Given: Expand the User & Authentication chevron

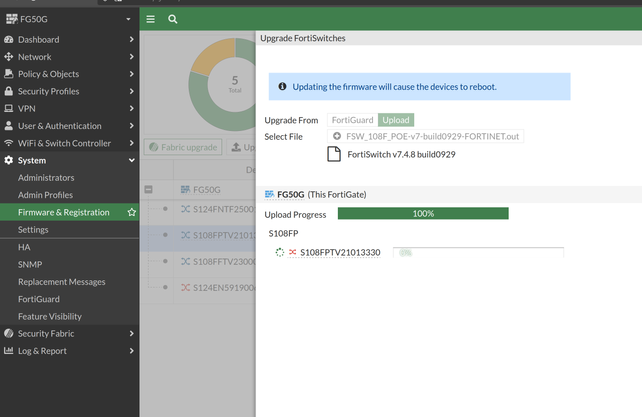Looking at the screenshot, I should (131, 126).
